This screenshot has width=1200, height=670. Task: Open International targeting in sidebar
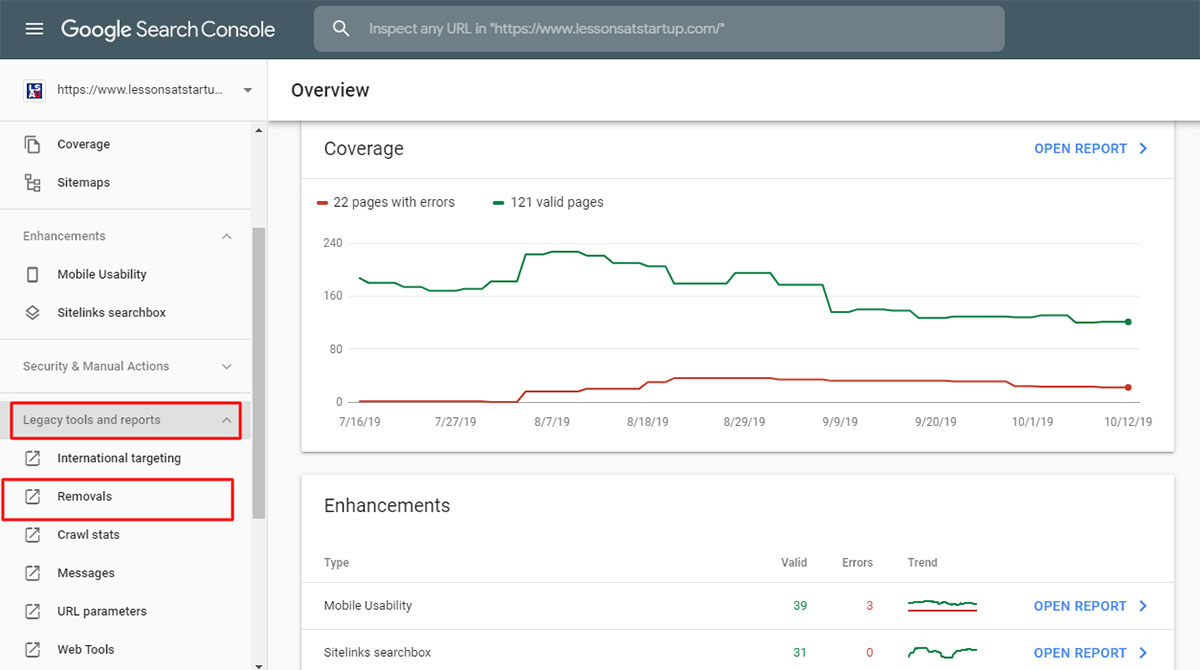click(119, 459)
